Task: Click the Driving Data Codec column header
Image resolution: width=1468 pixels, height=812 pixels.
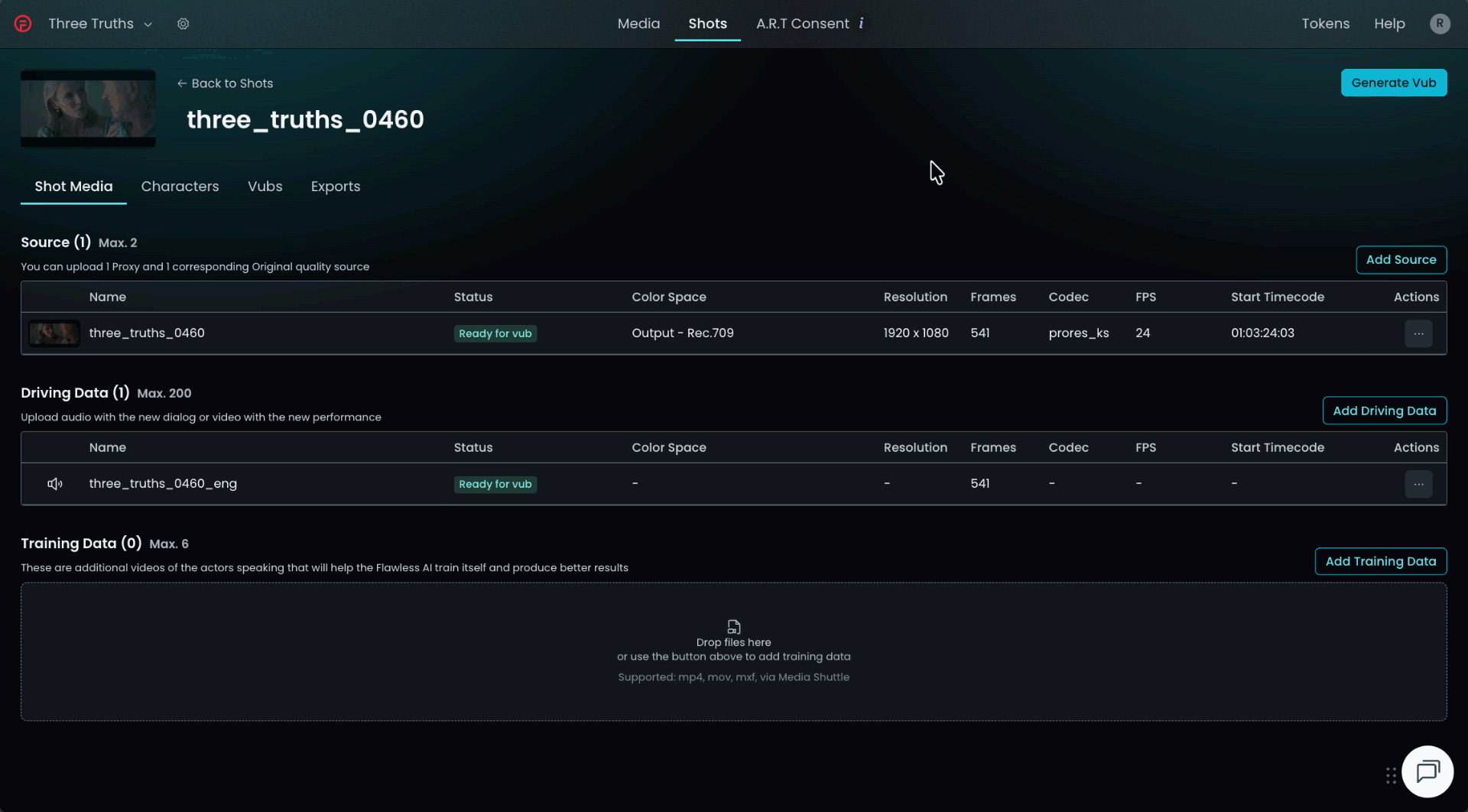Action: pyautogui.click(x=1068, y=448)
